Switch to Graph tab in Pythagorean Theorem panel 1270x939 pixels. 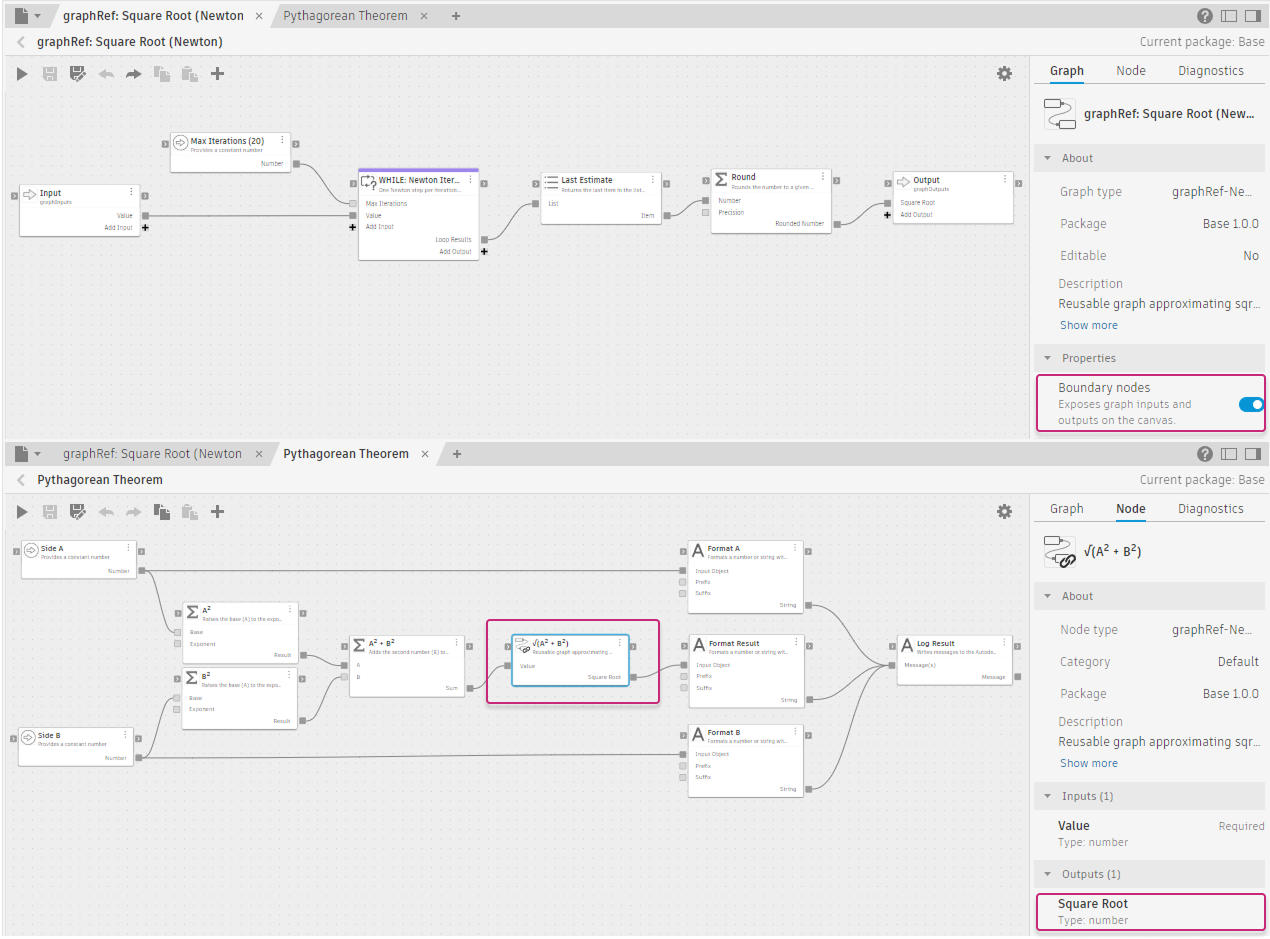[x=1066, y=509]
